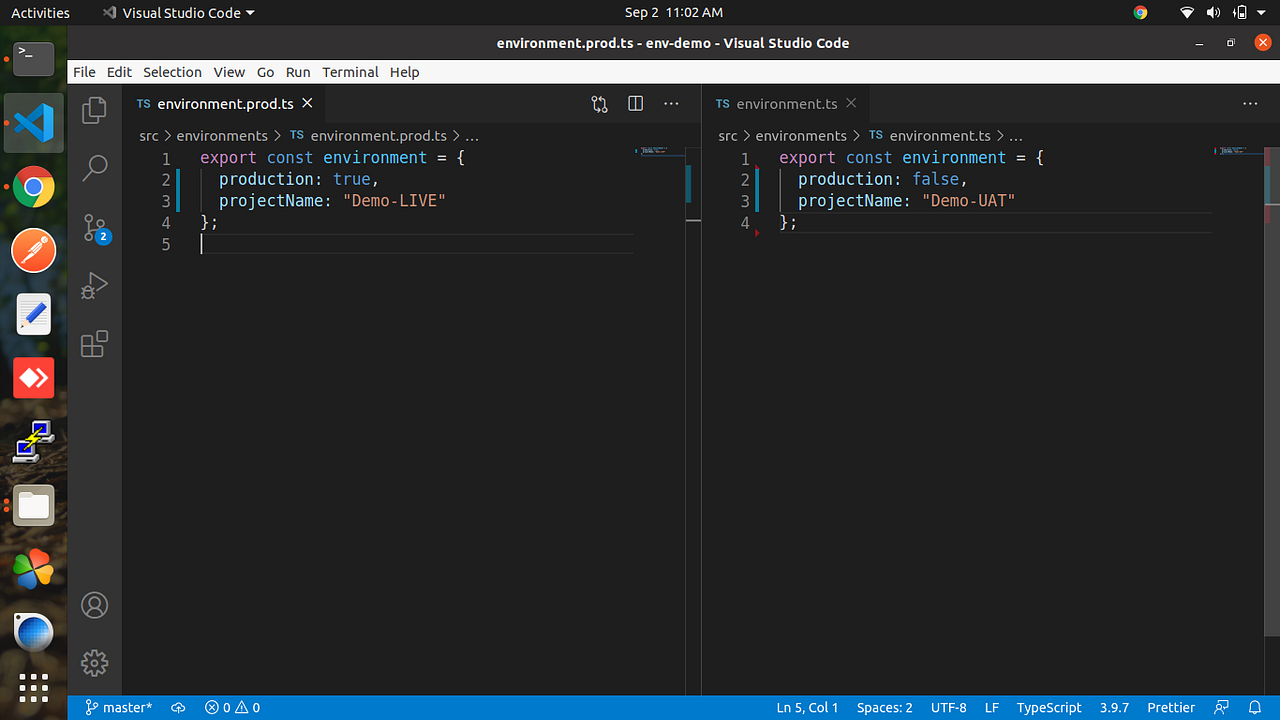Click the TypeScript language indicator
The height and width of the screenshot is (720, 1280).
click(x=1049, y=707)
